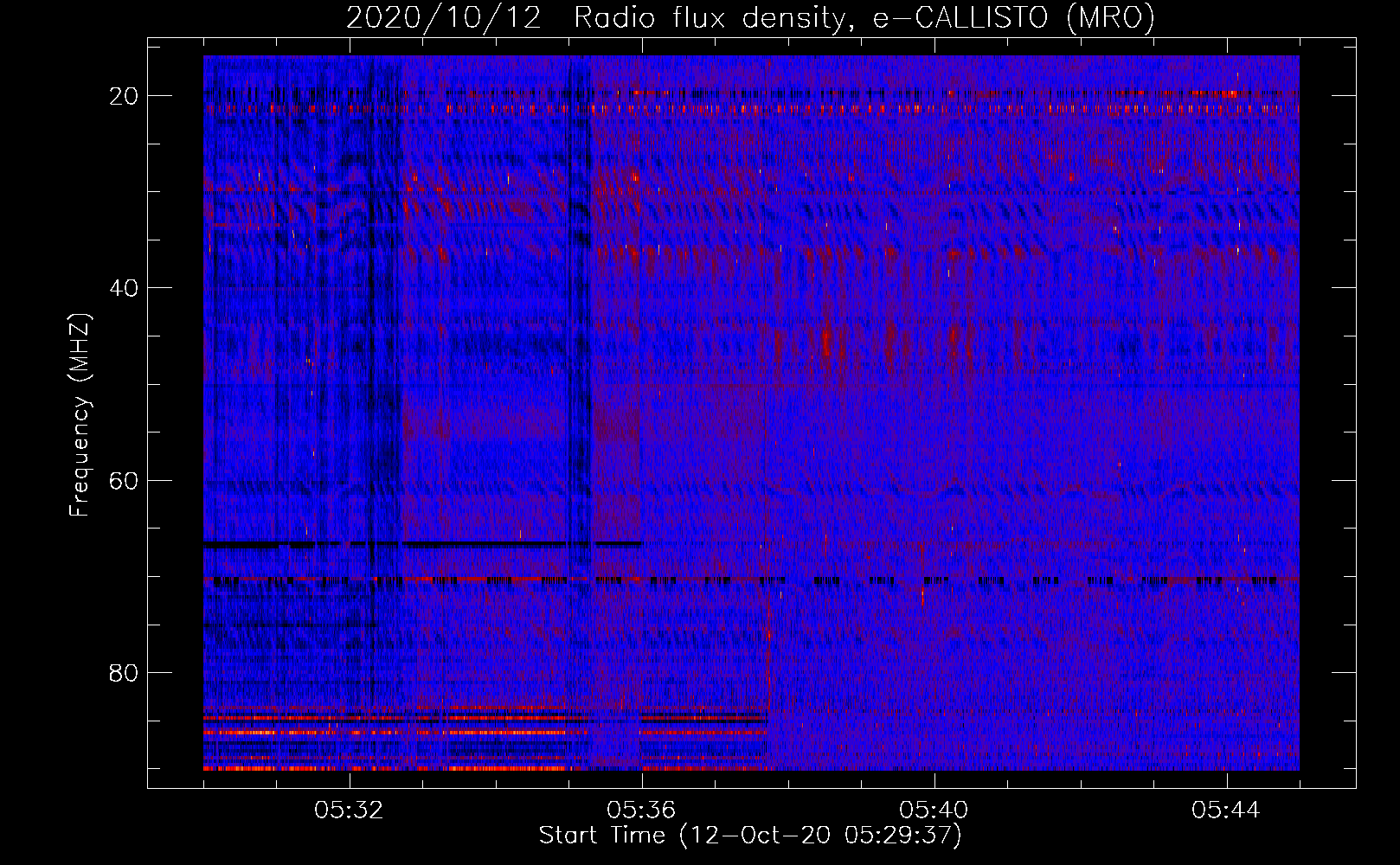Click the 60 MHz frequency tick label
1400x865 pixels.
click(x=125, y=480)
